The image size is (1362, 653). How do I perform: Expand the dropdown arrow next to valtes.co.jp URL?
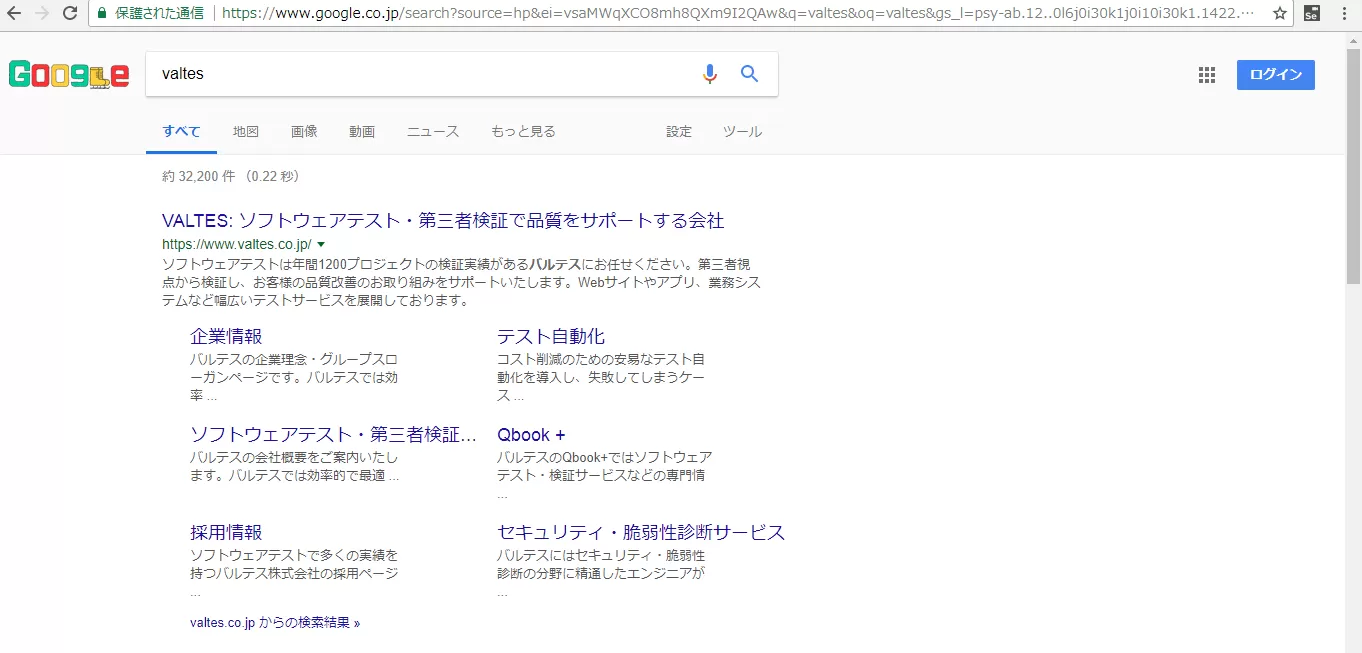[320, 243]
